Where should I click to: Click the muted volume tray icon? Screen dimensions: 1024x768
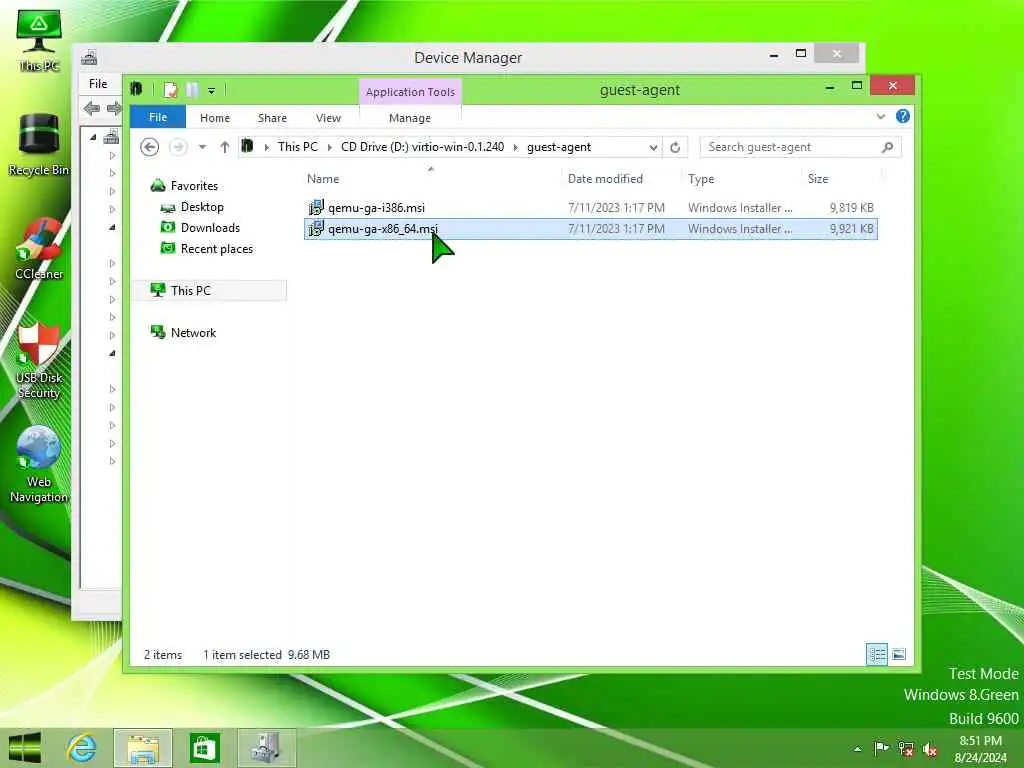(x=930, y=748)
